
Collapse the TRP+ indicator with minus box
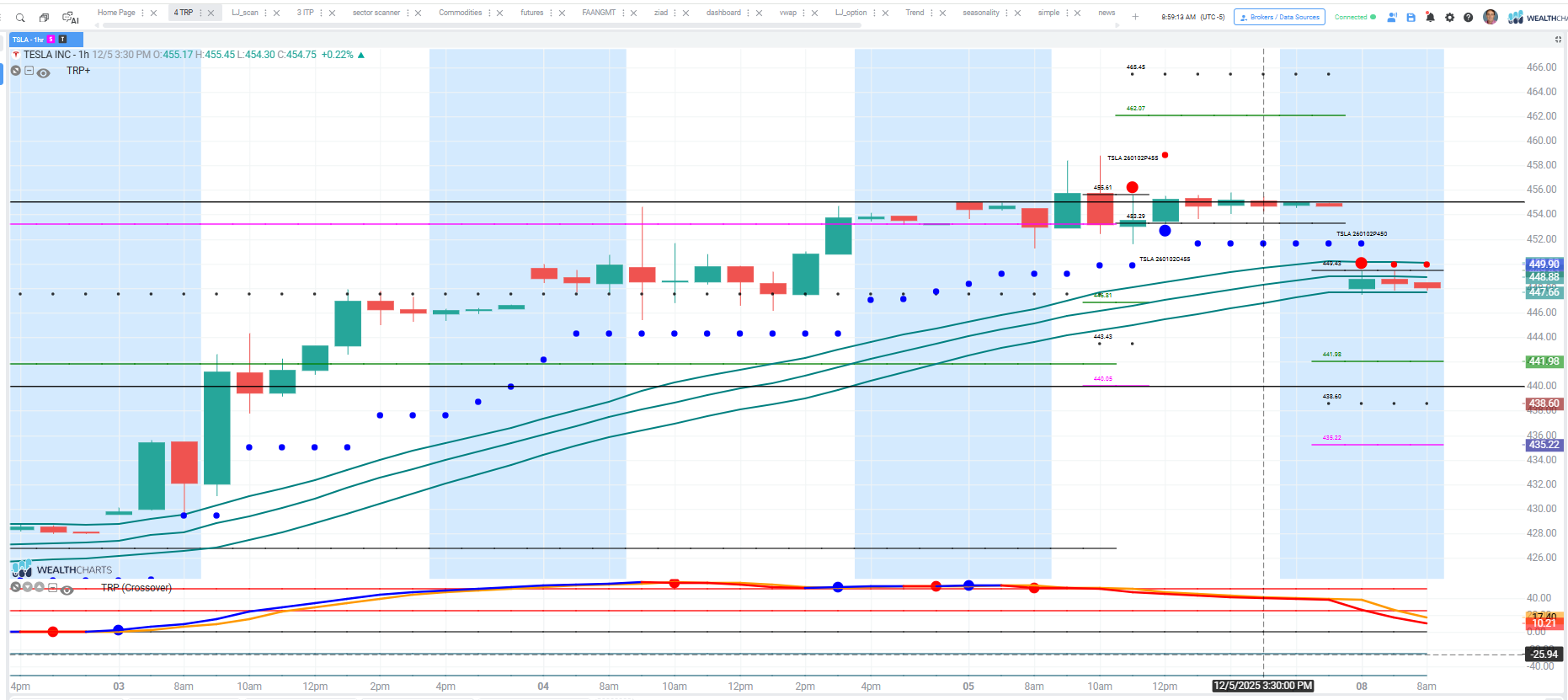point(29,71)
